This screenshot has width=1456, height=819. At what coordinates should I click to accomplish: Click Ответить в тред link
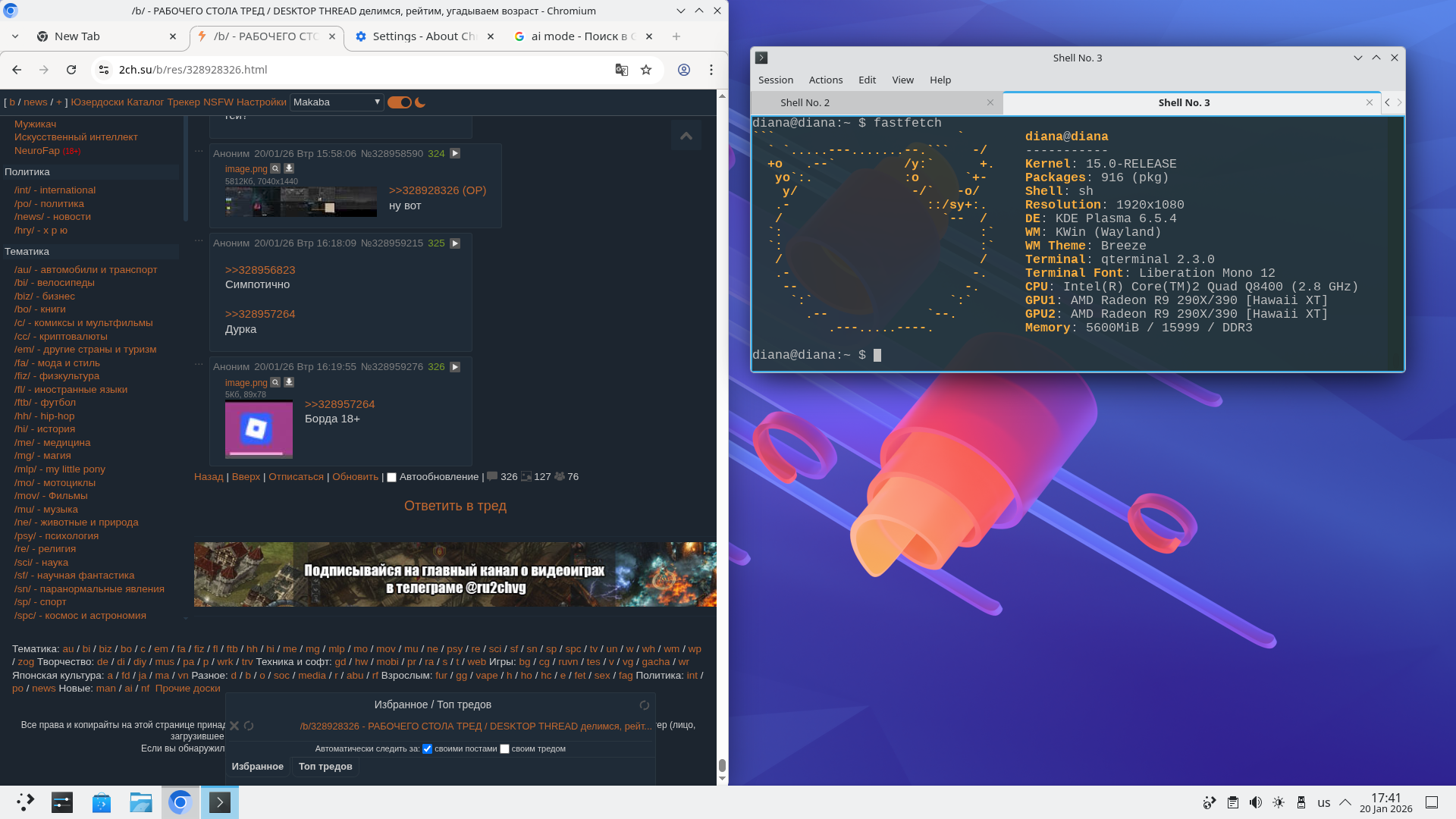tap(455, 506)
